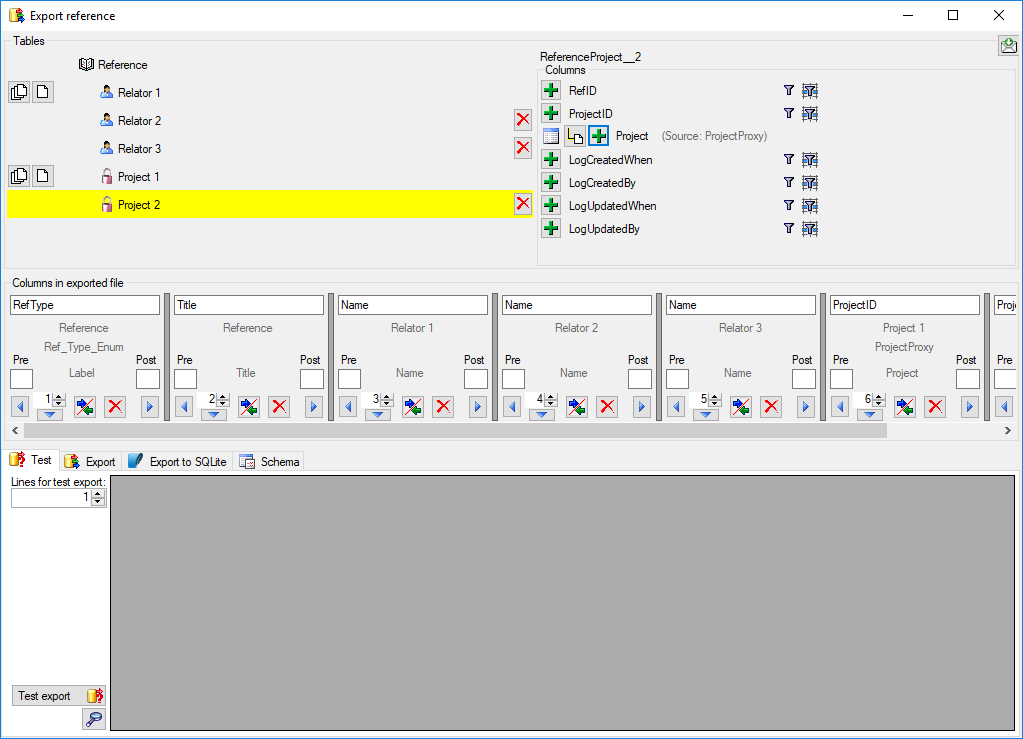1023x739 pixels.
Task: Expand down arrow under ProjectID column position
Action: click(870, 414)
